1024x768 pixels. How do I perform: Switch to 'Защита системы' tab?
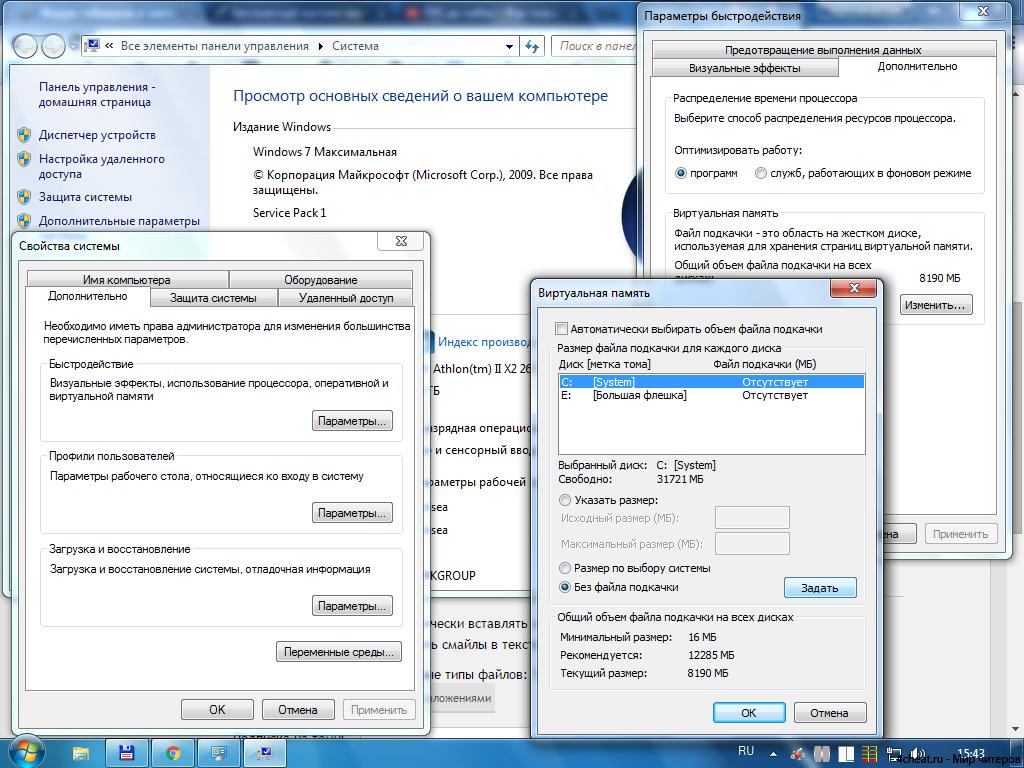[214, 298]
